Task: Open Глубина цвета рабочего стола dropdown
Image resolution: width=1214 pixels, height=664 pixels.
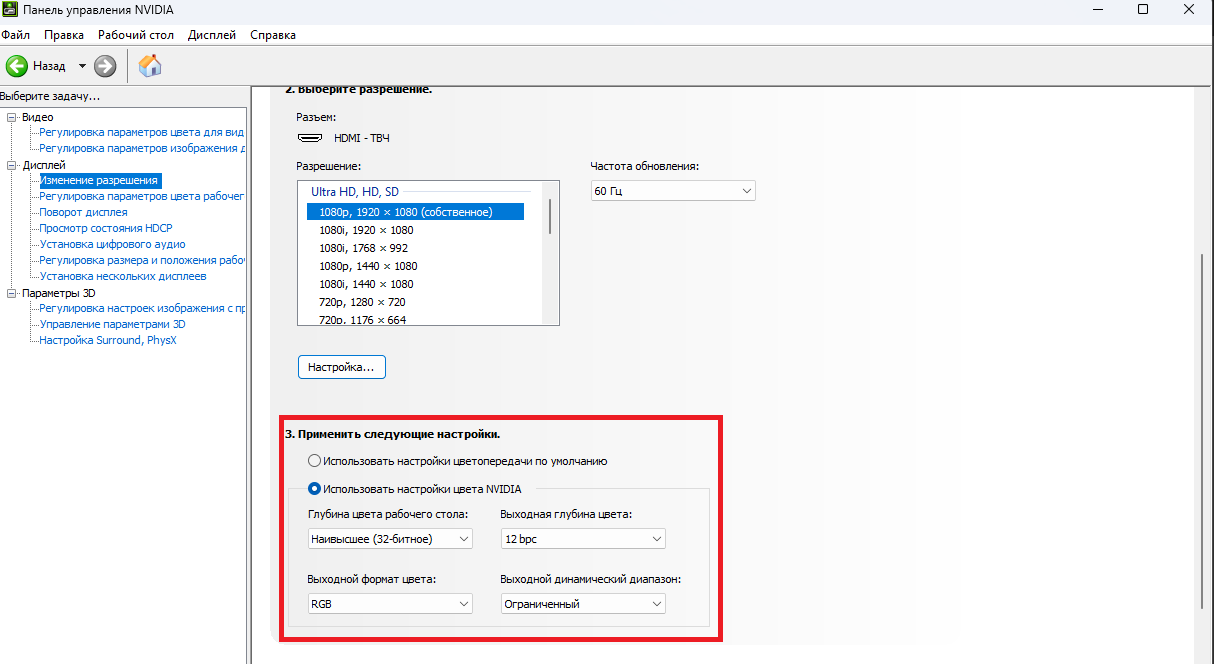Action: point(390,539)
